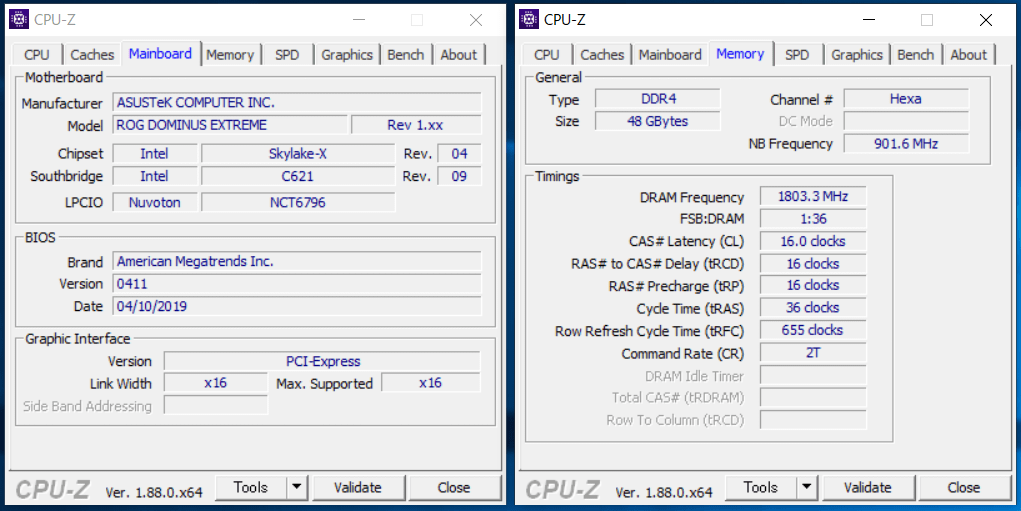Image resolution: width=1021 pixels, height=511 pixels.
Task: Open Caches tab in Memory window
Action: pyautogui.click(x=602, y=55)
